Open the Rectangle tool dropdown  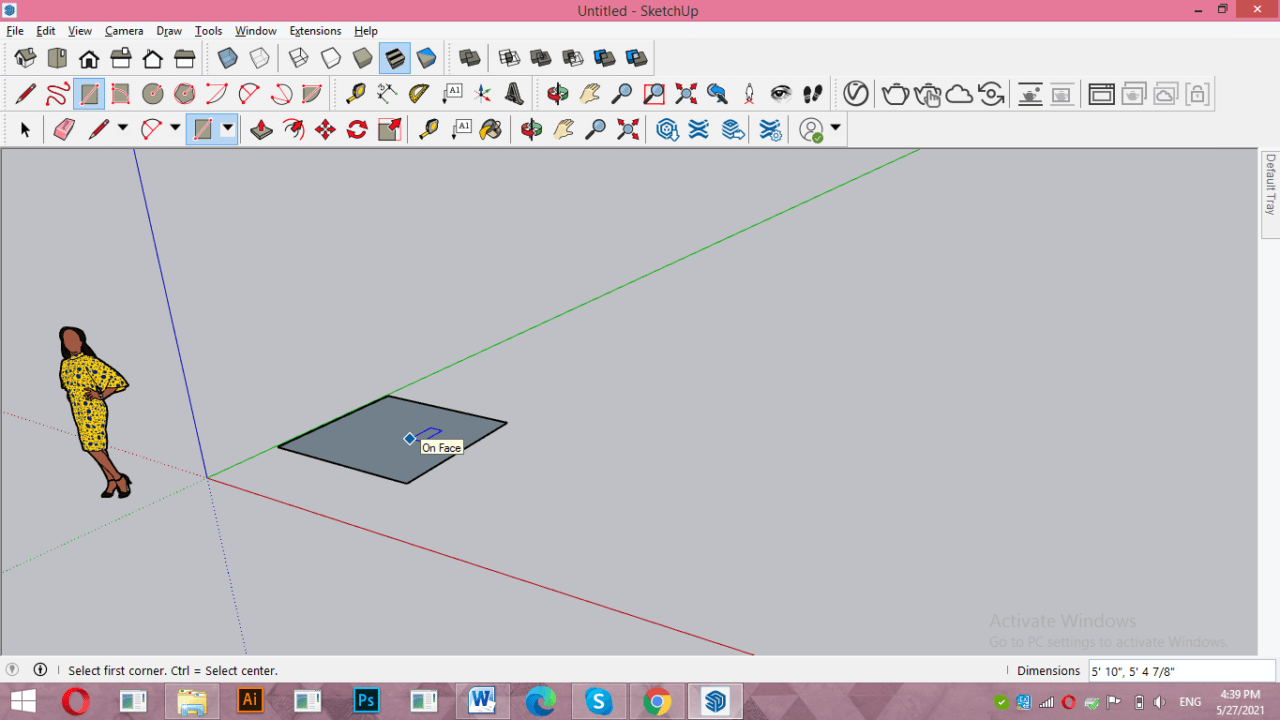pos(227,129)
